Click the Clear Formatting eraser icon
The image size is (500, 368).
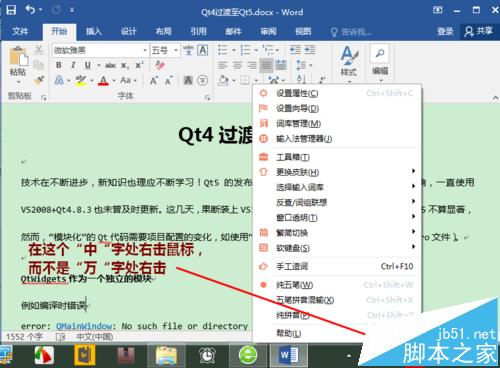(160, 65)
